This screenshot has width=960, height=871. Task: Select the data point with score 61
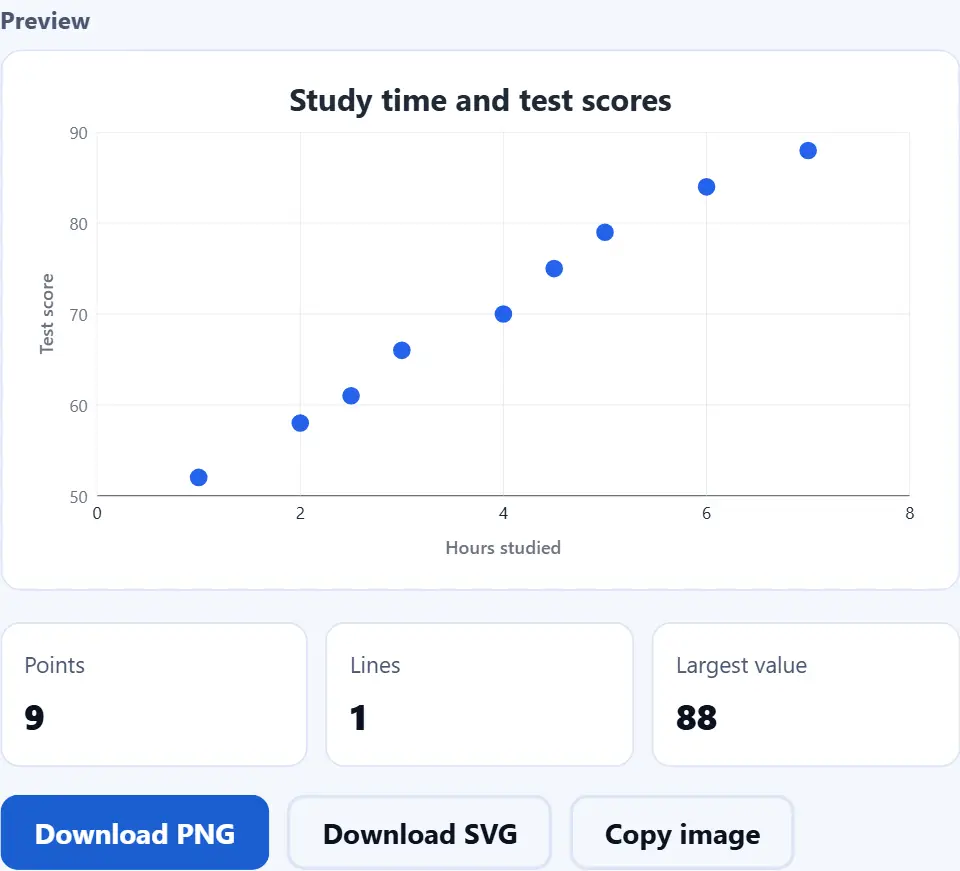351,396
